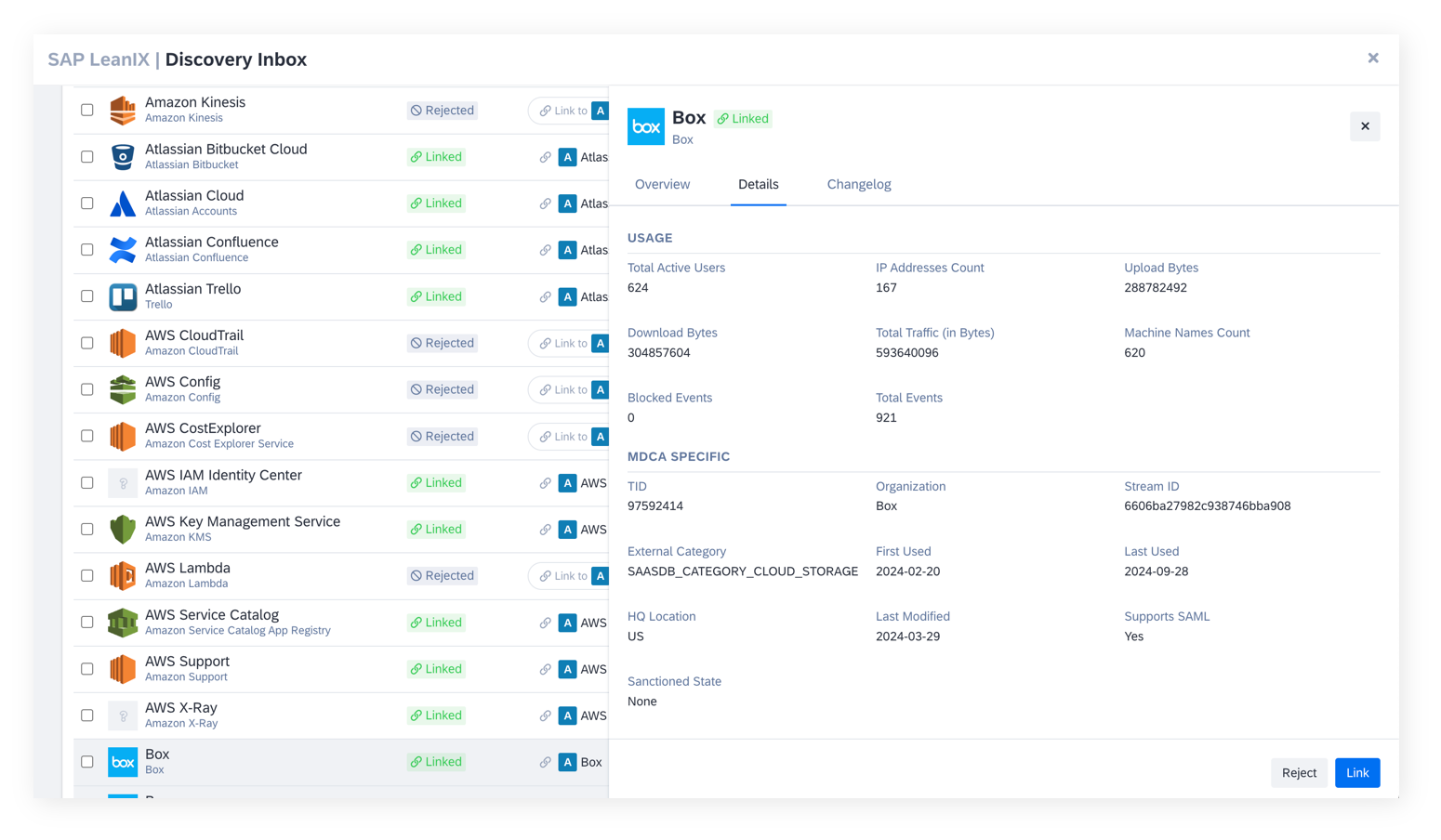Click the chain link icon in Box row
The width and height of the screenshot is (1441, 840).
[546, 762]
